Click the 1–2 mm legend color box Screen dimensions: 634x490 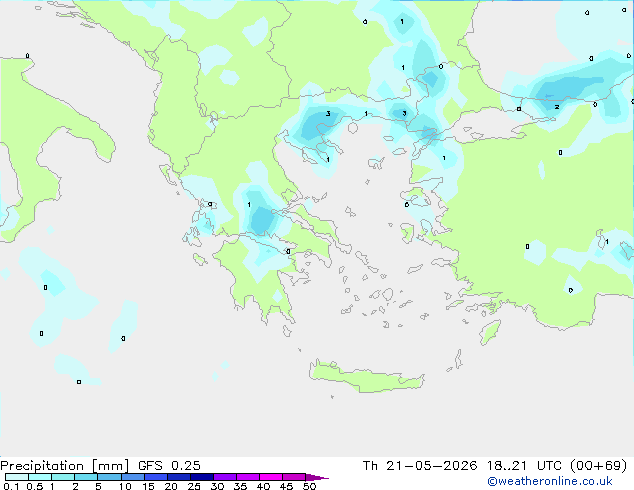click(x=63, y=477)
